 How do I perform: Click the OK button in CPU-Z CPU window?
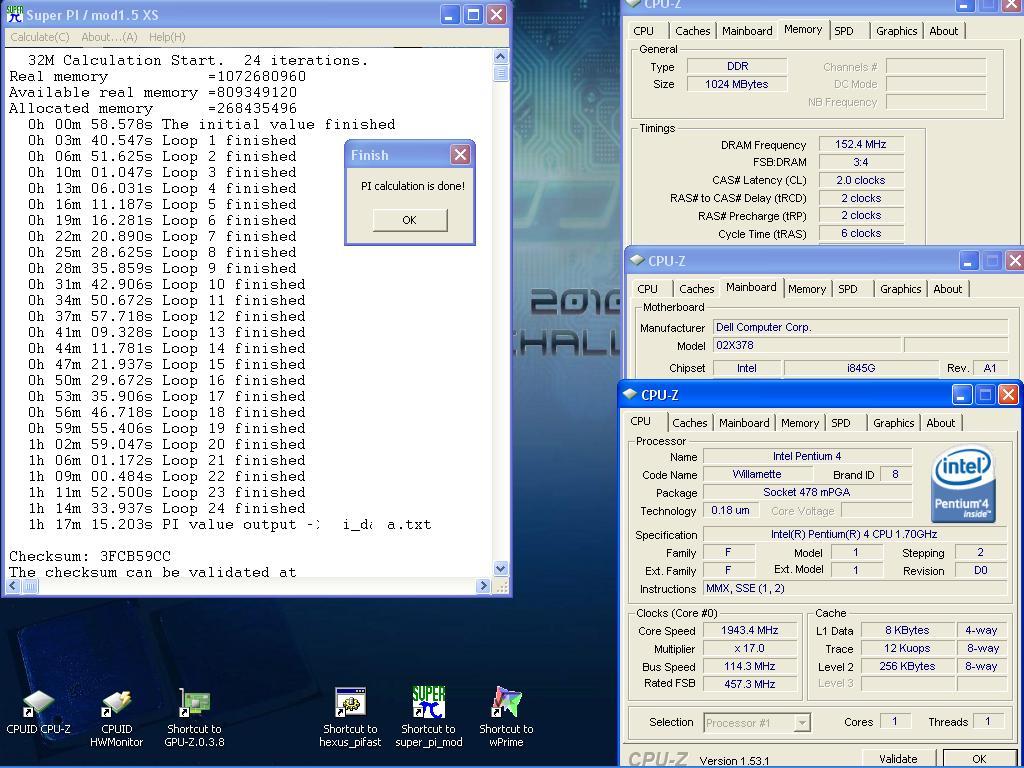(979, 758)
